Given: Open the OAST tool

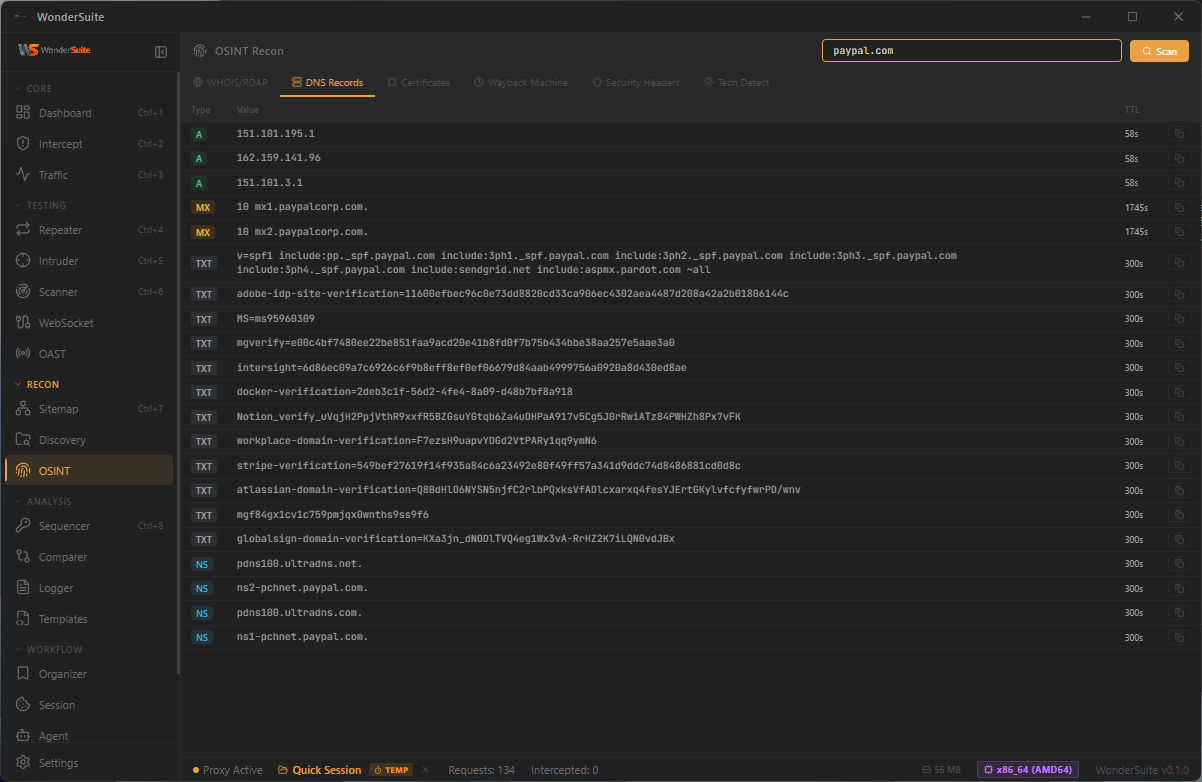Looking at the screenshot, I should click(88, 354).
